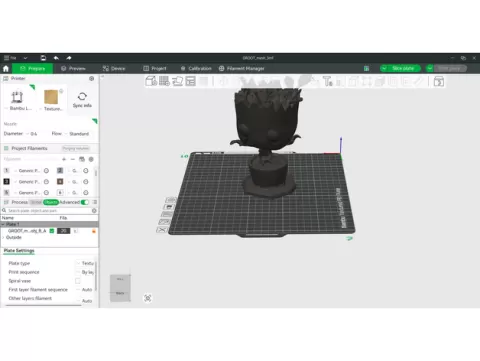Click the icon right of the search field
Screen dimensions: 480x361
click(94, 211)
